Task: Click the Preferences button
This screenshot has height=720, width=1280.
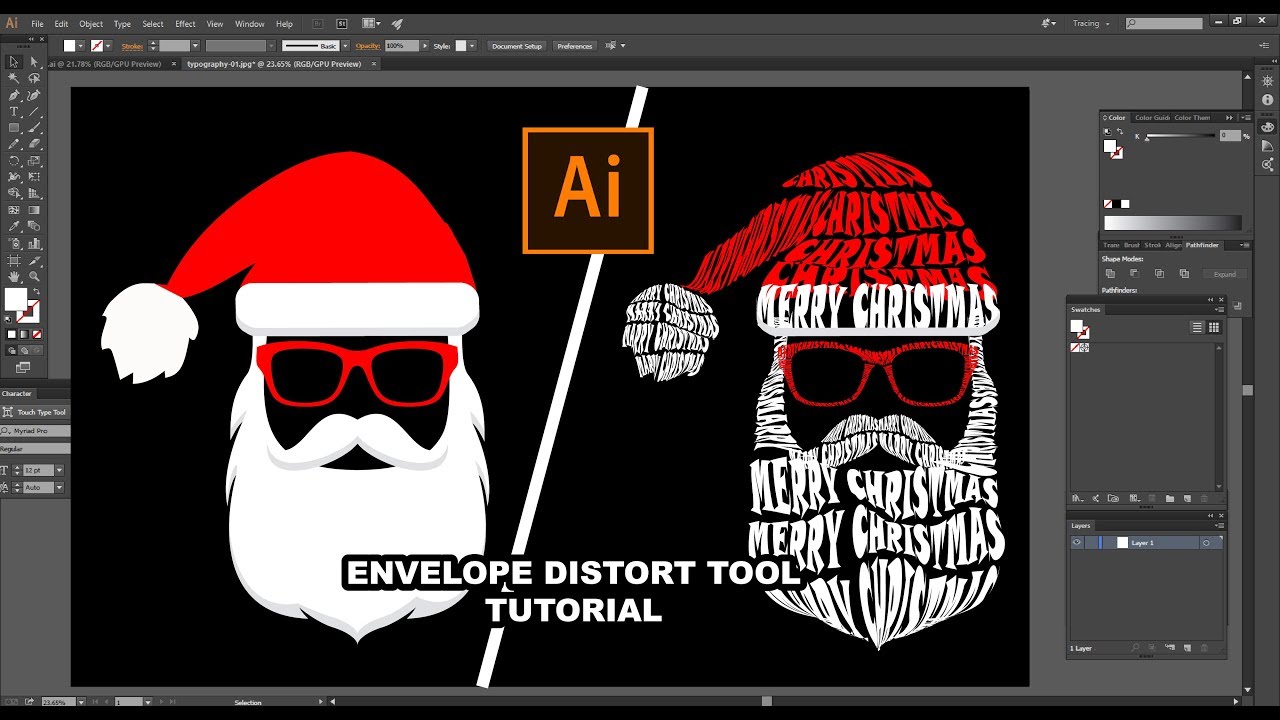Action: [x=575, y=46]
